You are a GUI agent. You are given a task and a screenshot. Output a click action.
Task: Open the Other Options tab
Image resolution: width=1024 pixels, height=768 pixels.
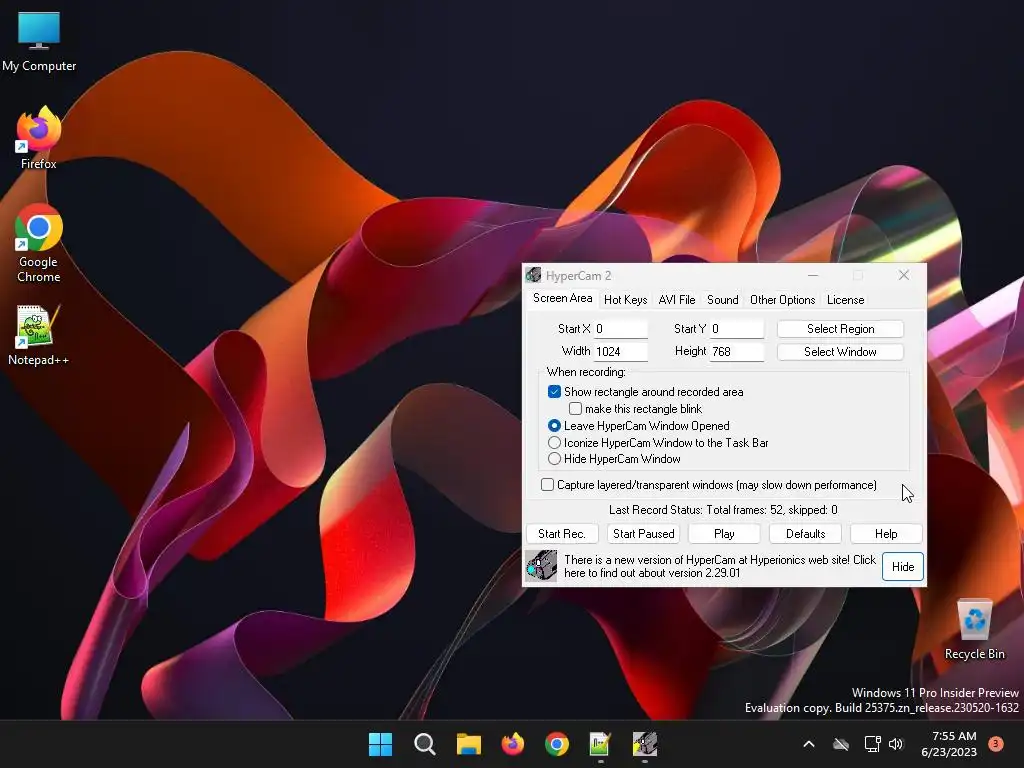782,300
